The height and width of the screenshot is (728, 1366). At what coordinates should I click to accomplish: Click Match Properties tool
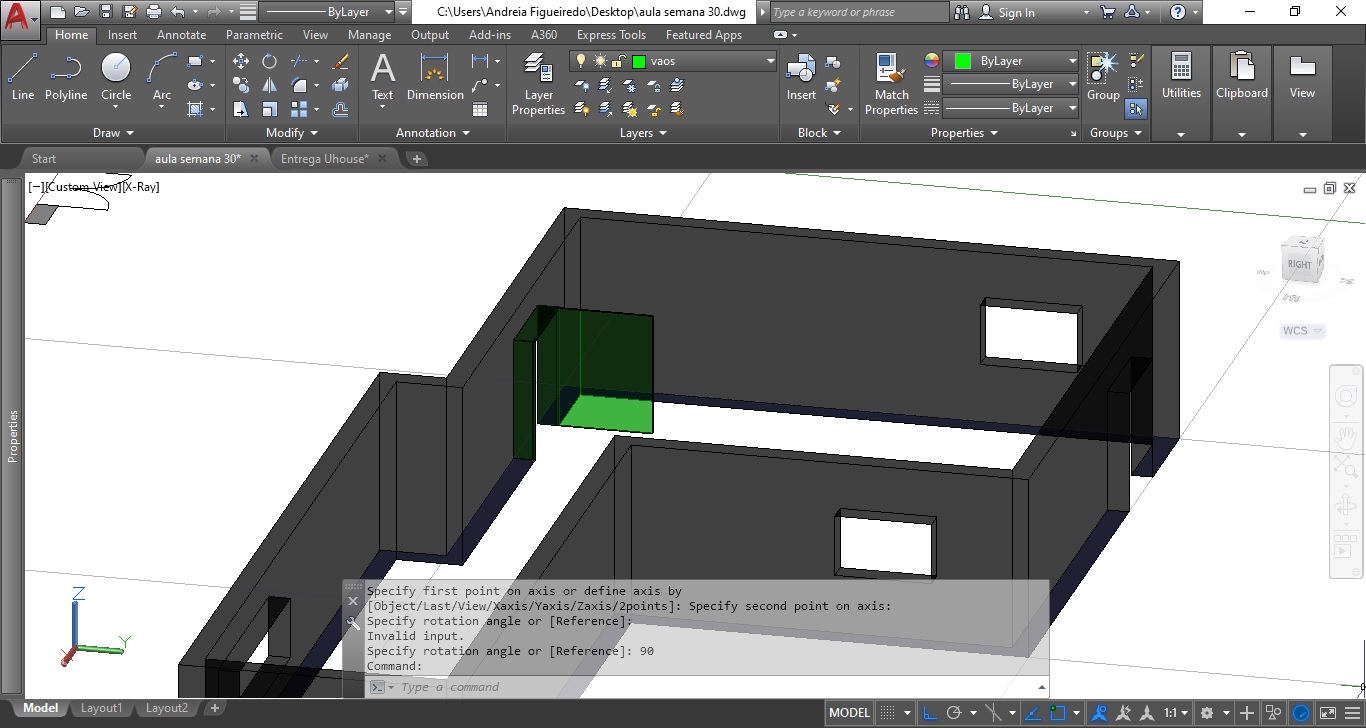point(891,85)
